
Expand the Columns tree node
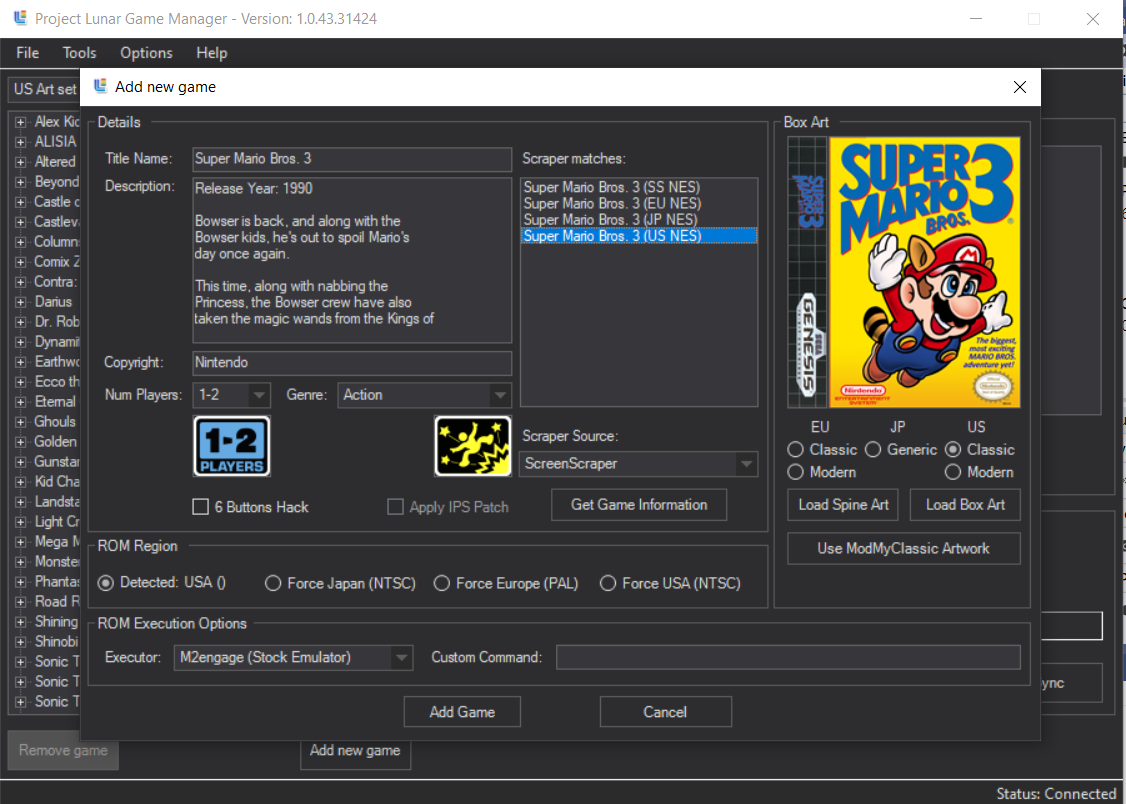[x=21, y=242]
